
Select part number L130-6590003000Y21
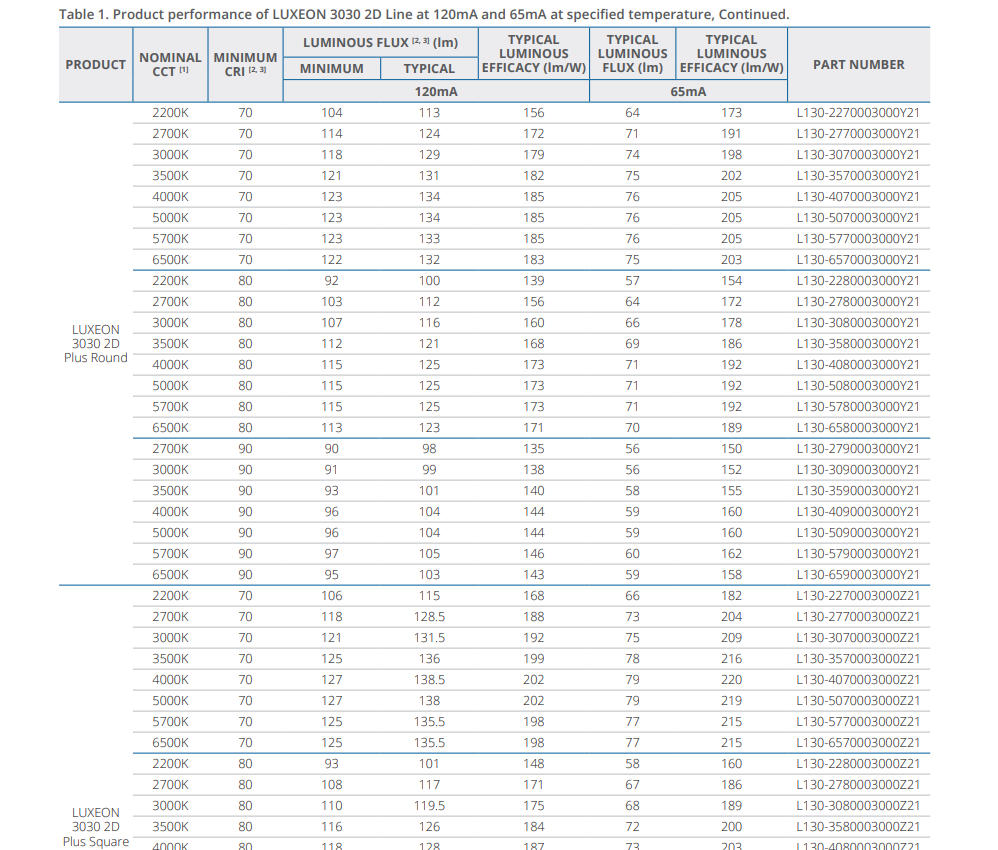[858, 575]
